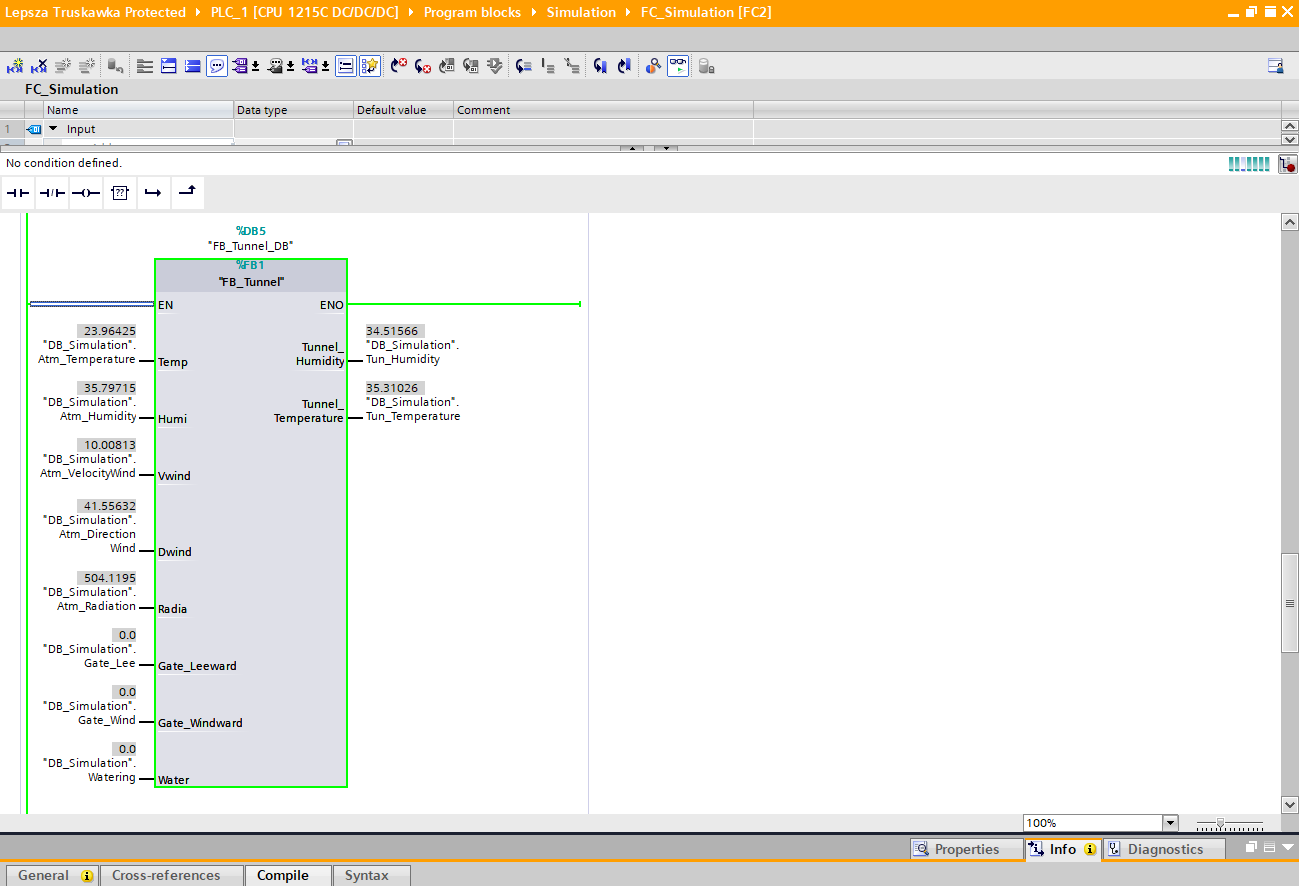1299x886 pixels.
Task: Click the close branch icon
Action: [x=187, y=192]
